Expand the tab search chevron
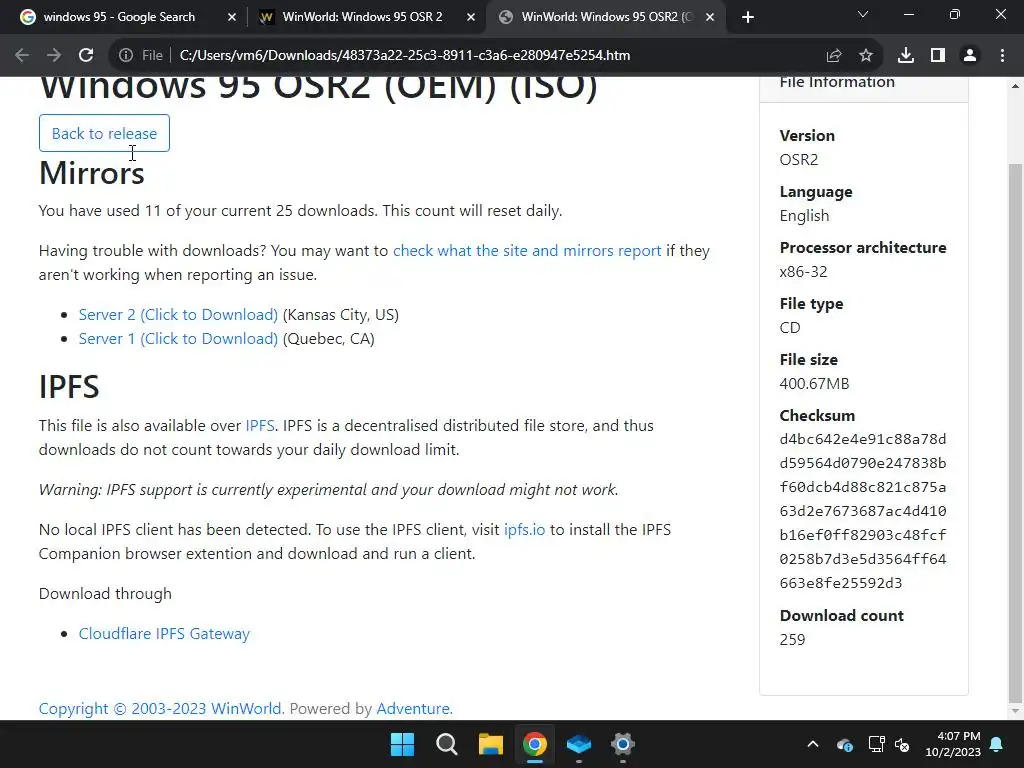 (863, 14)
